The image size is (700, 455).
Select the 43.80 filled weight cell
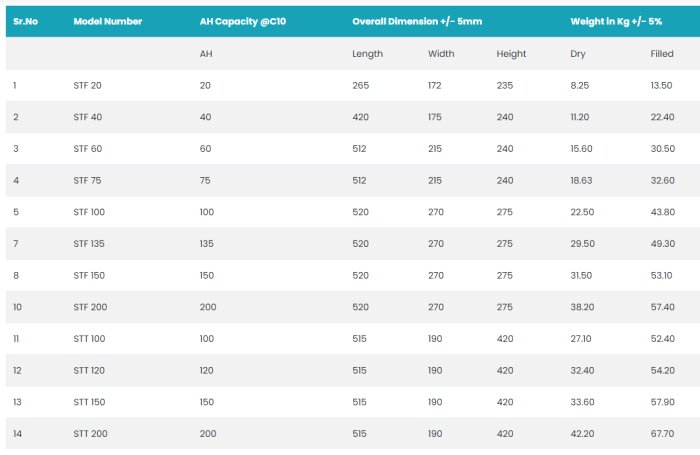(662, 212)
